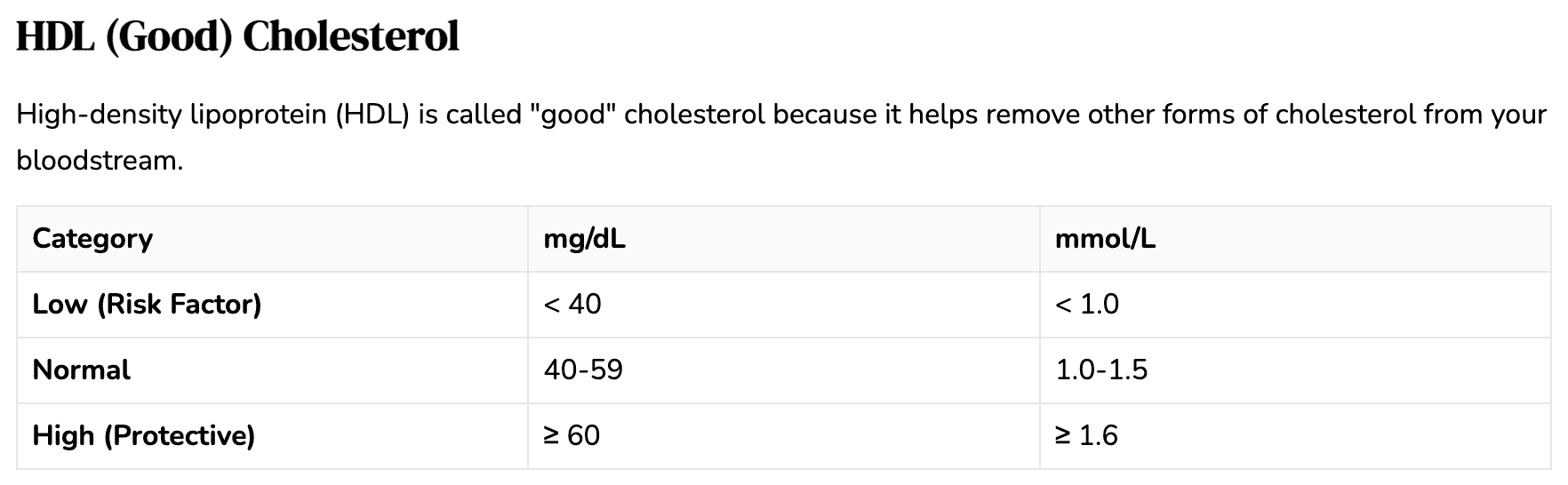Image resolution: width=1568 pixels, height=485 pixels.
Task: Select the Normal row label
Action: click(x=82, y=370)
